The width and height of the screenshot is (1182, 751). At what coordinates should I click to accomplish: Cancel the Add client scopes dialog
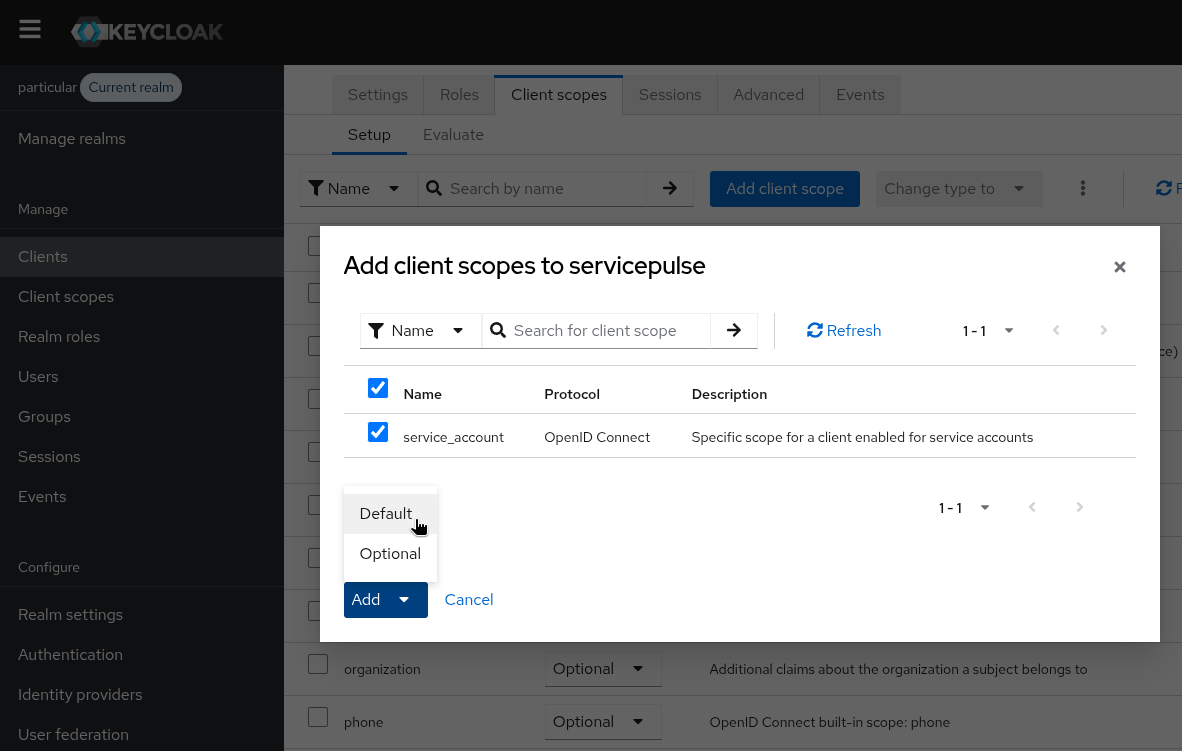click(469, 599)
